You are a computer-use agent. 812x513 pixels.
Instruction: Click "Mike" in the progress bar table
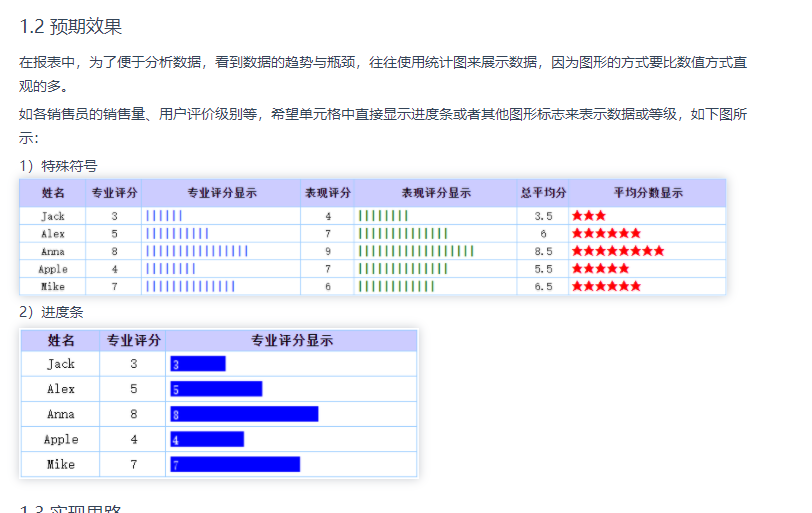(61, 464)
